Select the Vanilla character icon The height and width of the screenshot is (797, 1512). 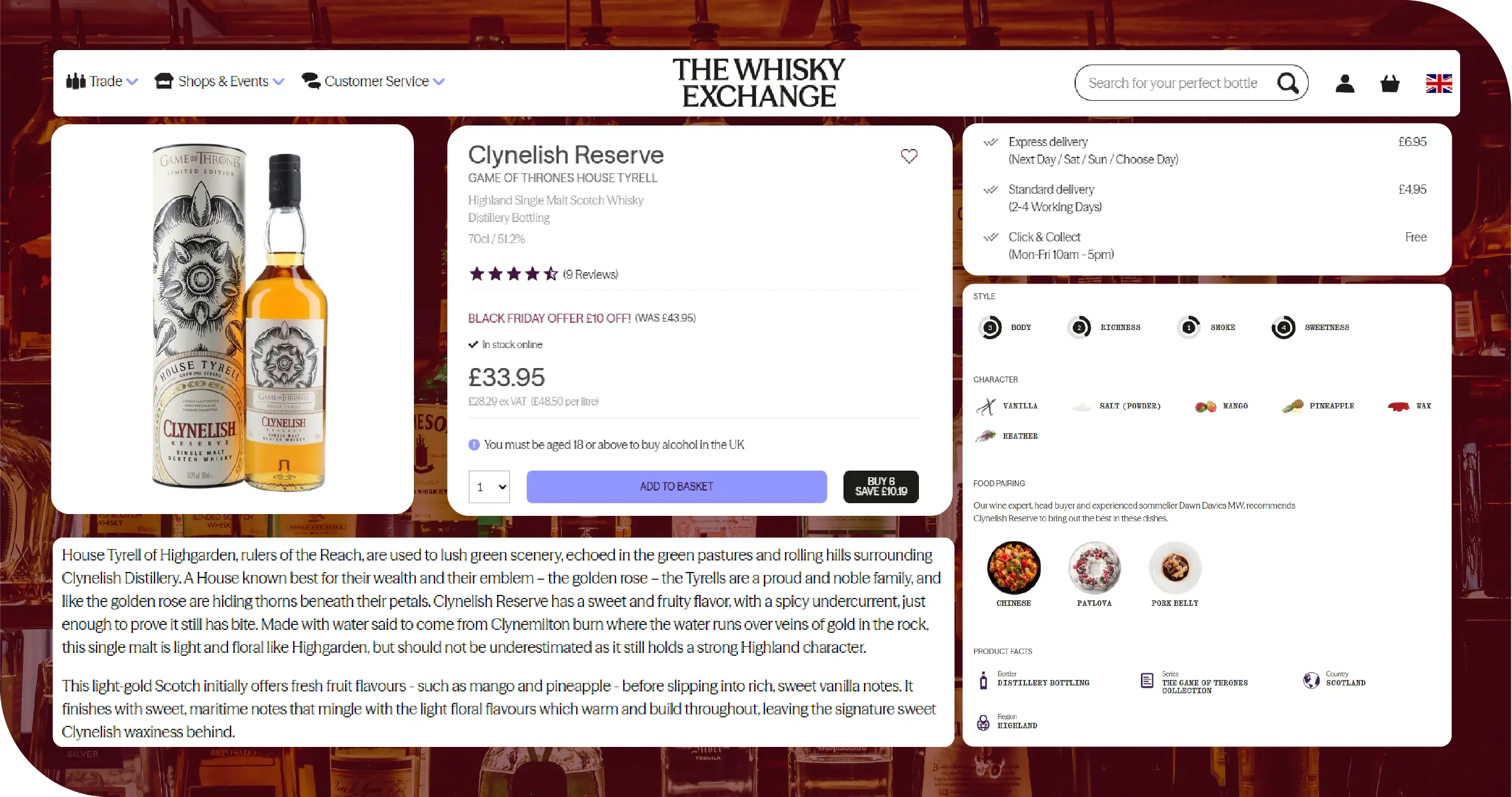click(x=986, y=406)
